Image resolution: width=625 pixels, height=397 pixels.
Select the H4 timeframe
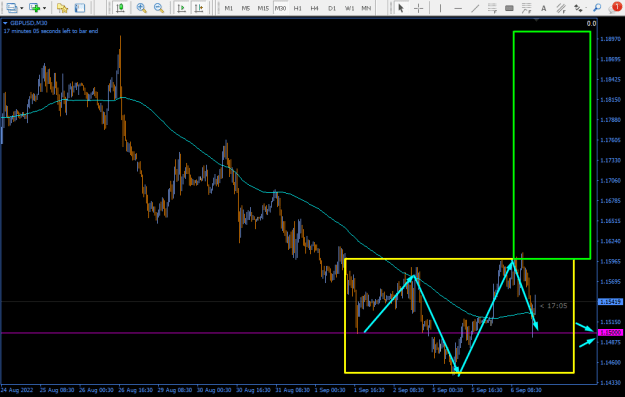click(315, 8)
